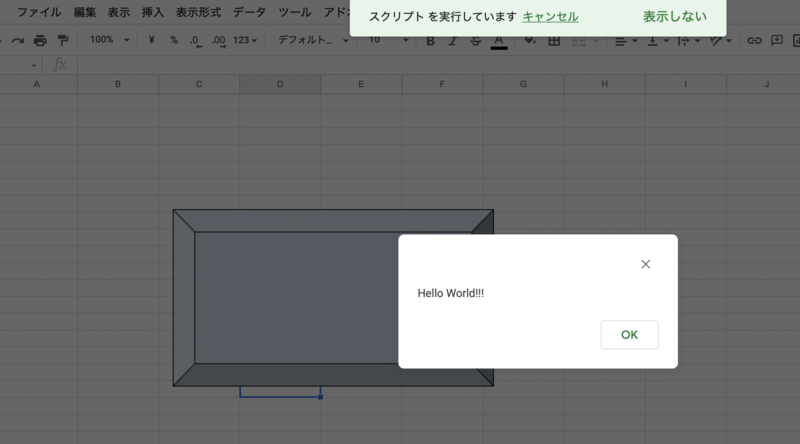Select column D header
The width and height of the screenshot is (800, 444).
point(280,84)
